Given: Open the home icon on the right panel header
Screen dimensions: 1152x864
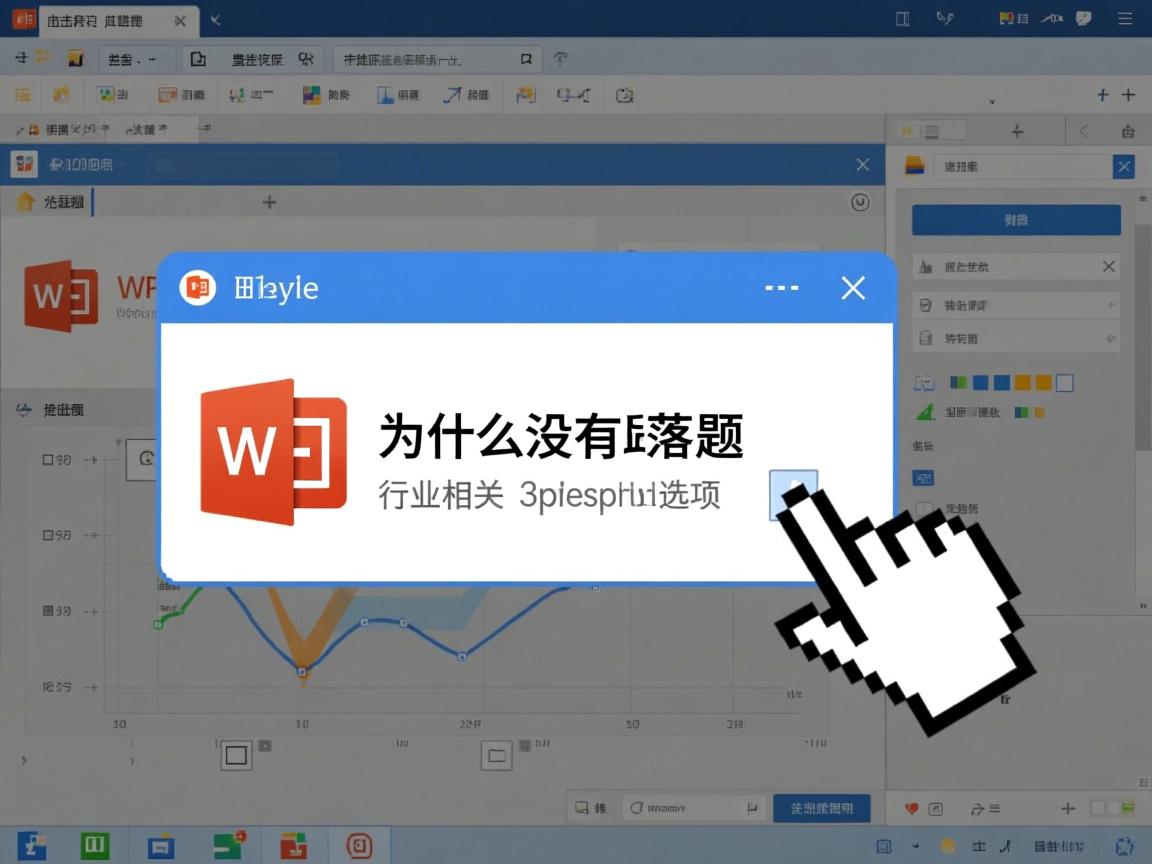Looking at the screenshot, I should (x=908, y=130).
